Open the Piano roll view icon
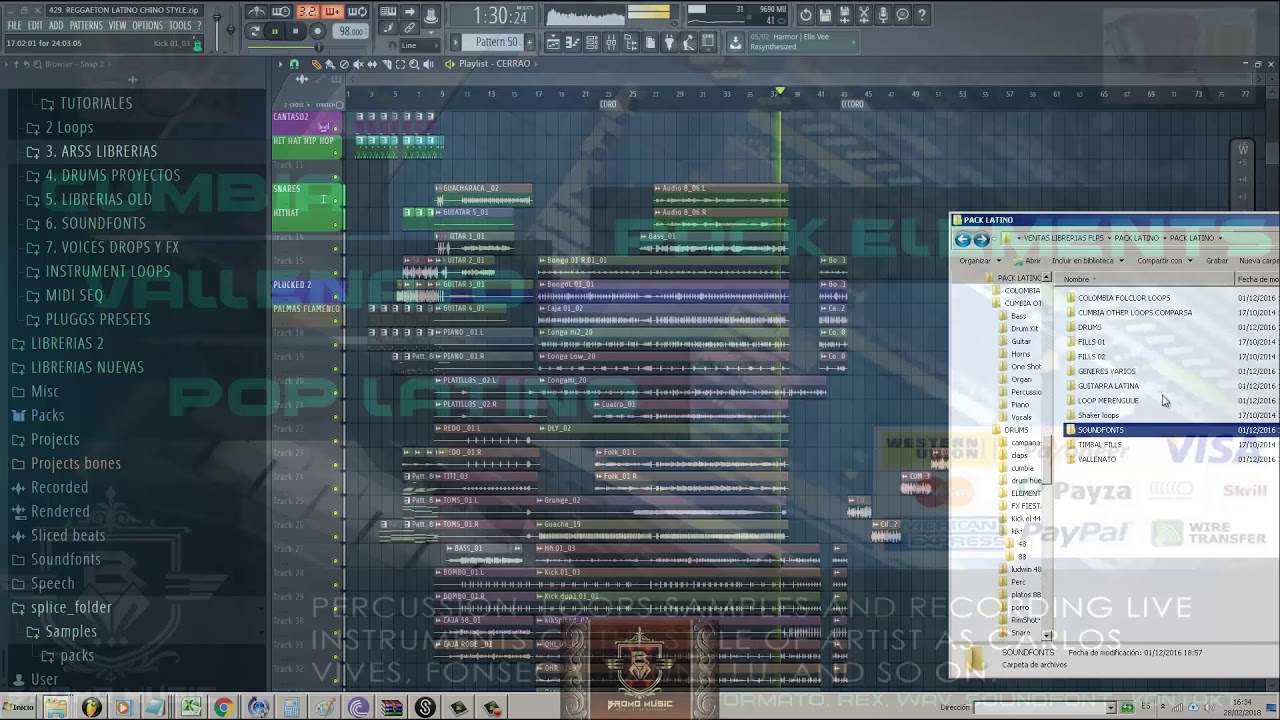The image size is (1280, 720). pos(572,42)
